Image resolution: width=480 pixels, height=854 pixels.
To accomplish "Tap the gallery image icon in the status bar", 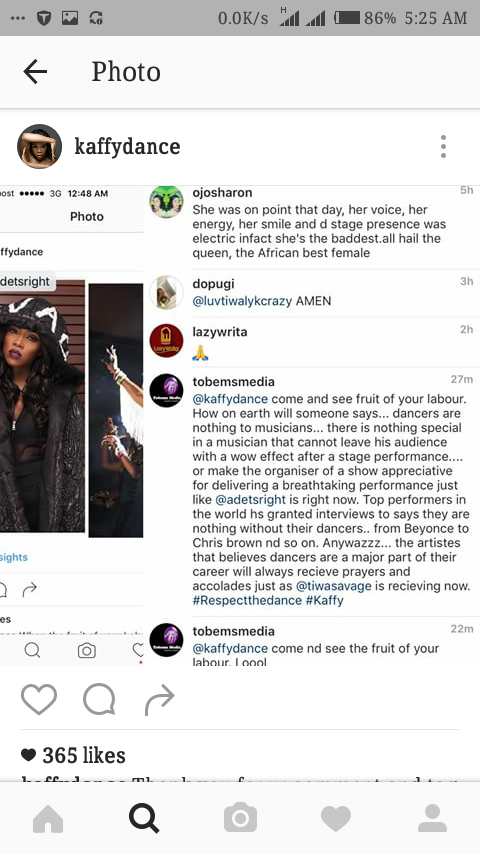I will pyautogui.click(x=70, y=18).
